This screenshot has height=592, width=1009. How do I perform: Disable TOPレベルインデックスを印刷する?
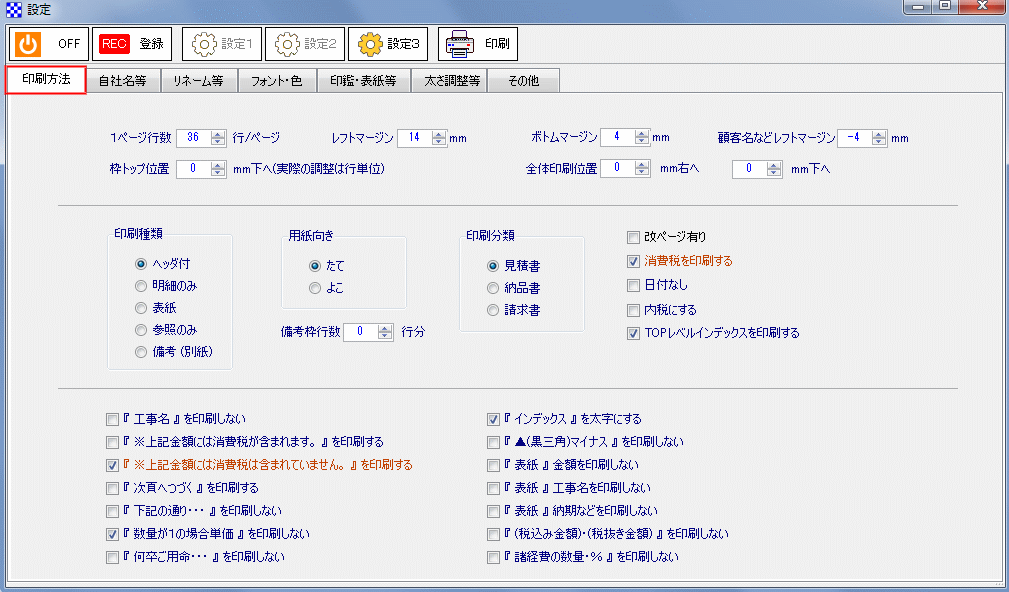(x=633, y=333)
